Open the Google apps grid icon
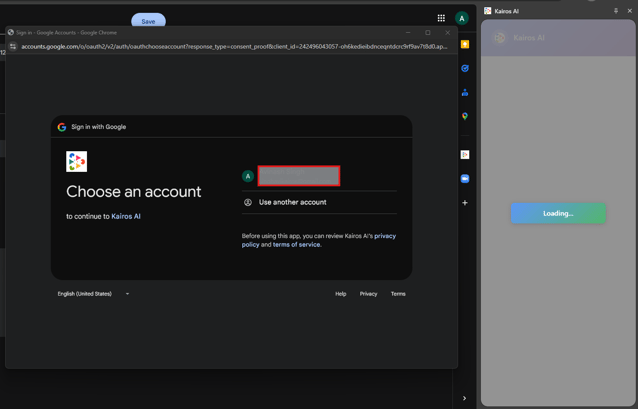 click(x=441, y=18)
